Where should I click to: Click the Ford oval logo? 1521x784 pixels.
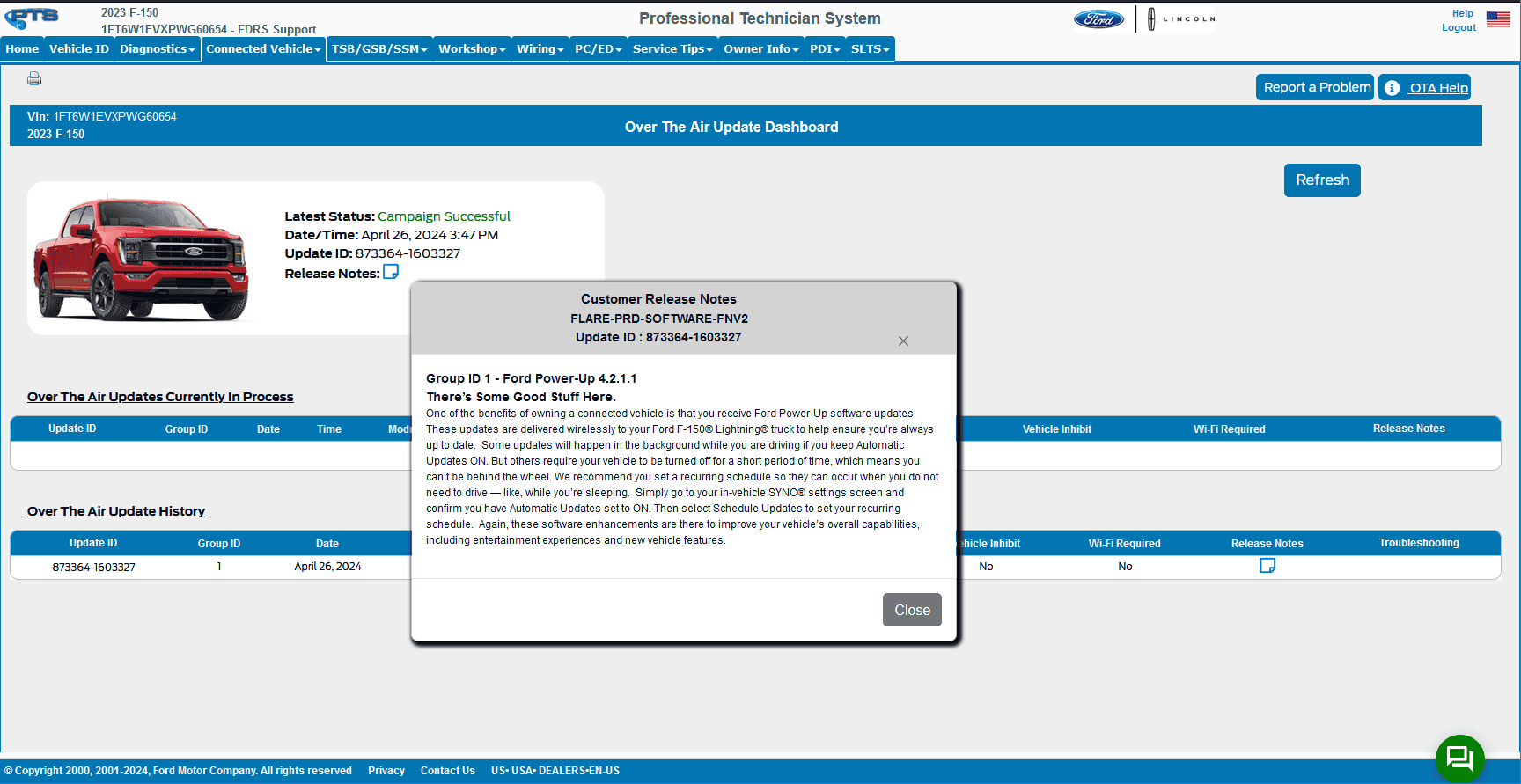click(1098, 19)
